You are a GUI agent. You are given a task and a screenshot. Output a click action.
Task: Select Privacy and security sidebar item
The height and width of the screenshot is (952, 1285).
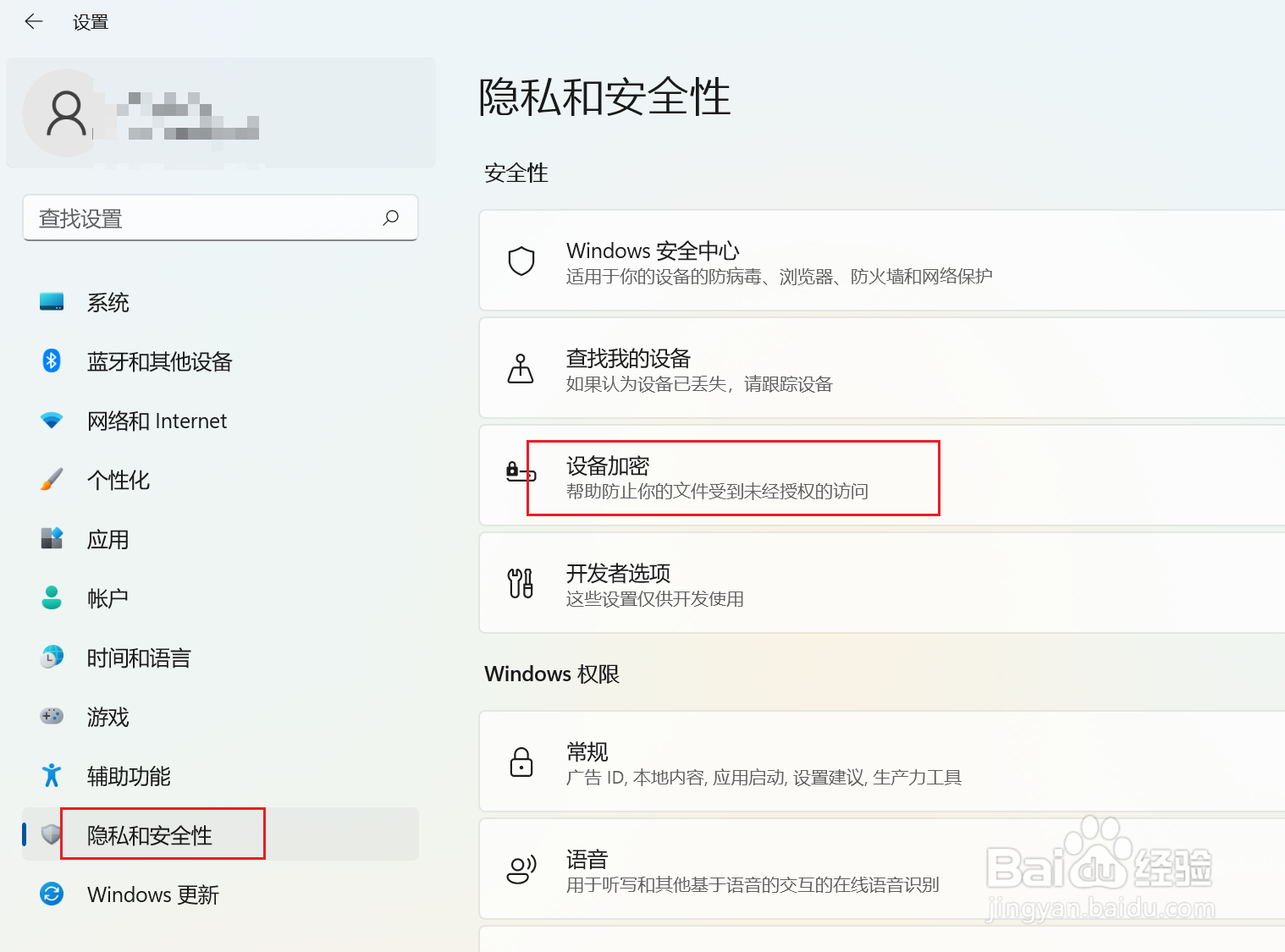coord(150,836)
